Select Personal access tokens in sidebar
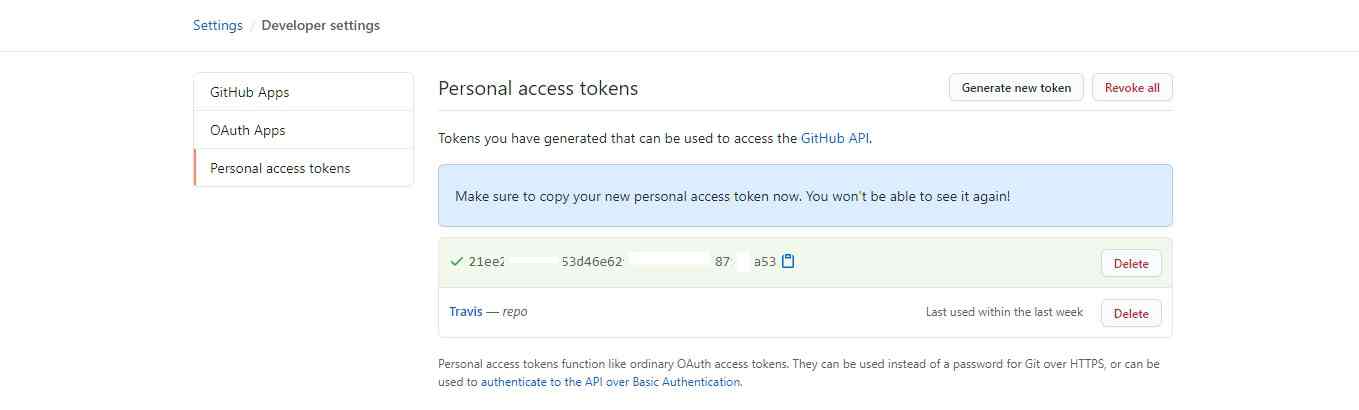 (x=303, y=168)
